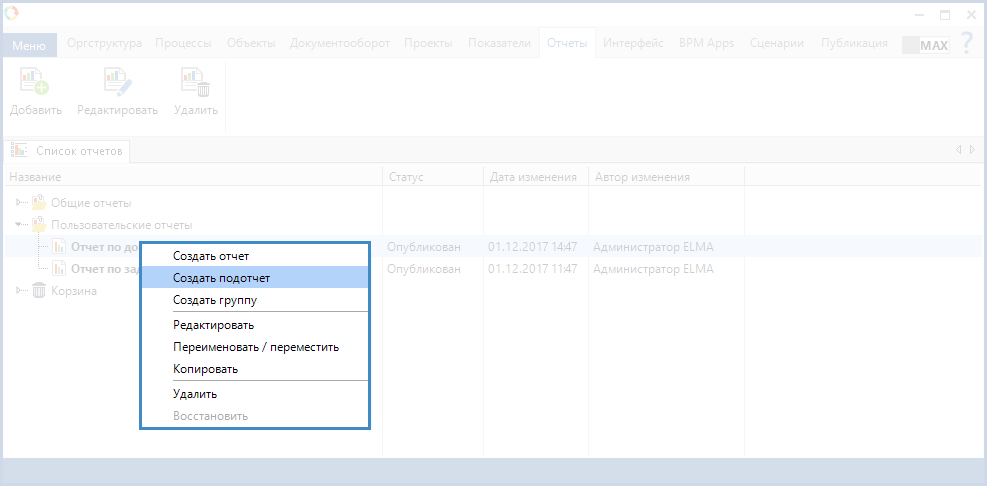Choose Создать отчет from context menu
The width and height of the screenshot is (987, 486).
pos(255,256)
